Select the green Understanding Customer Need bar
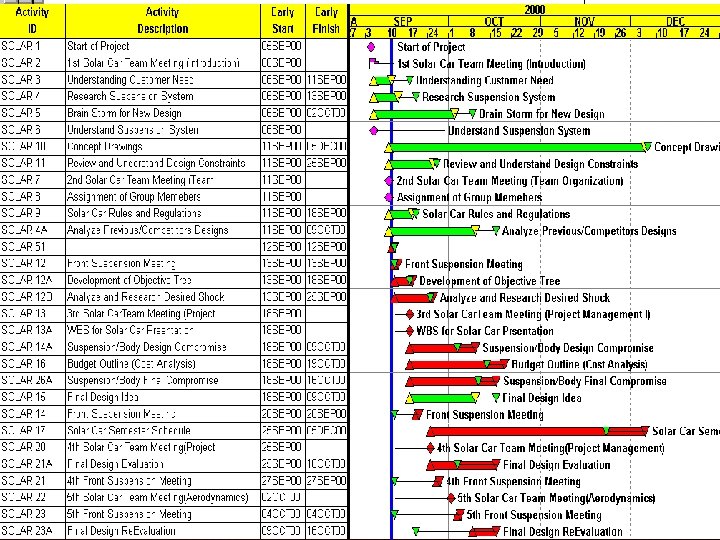The width and height of the screenshot is (720, 540). pos(382,80)
